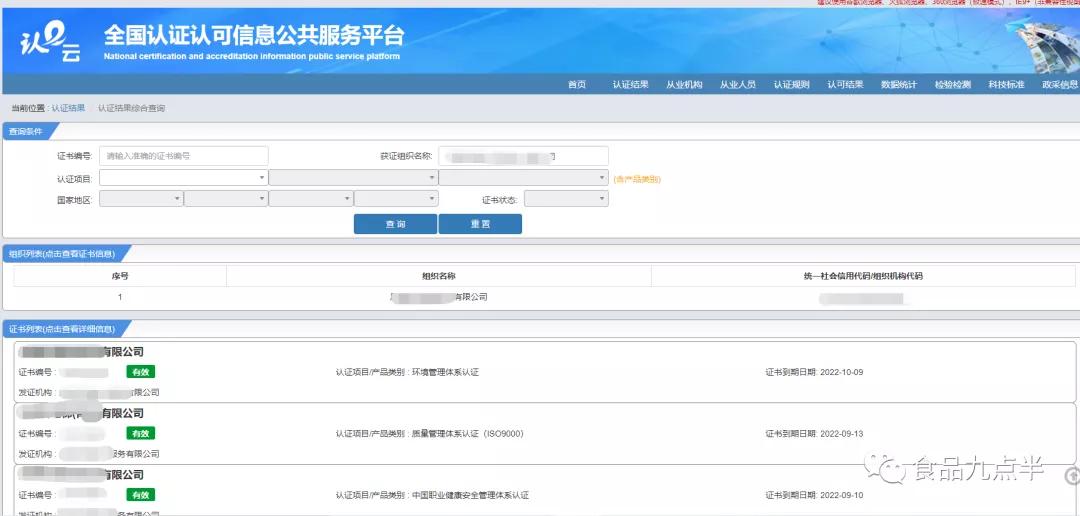Click the 有效 badge on 职业健康安全 certificate
The width and height of the screenshot is (1080, 516).
pos(141,495)
